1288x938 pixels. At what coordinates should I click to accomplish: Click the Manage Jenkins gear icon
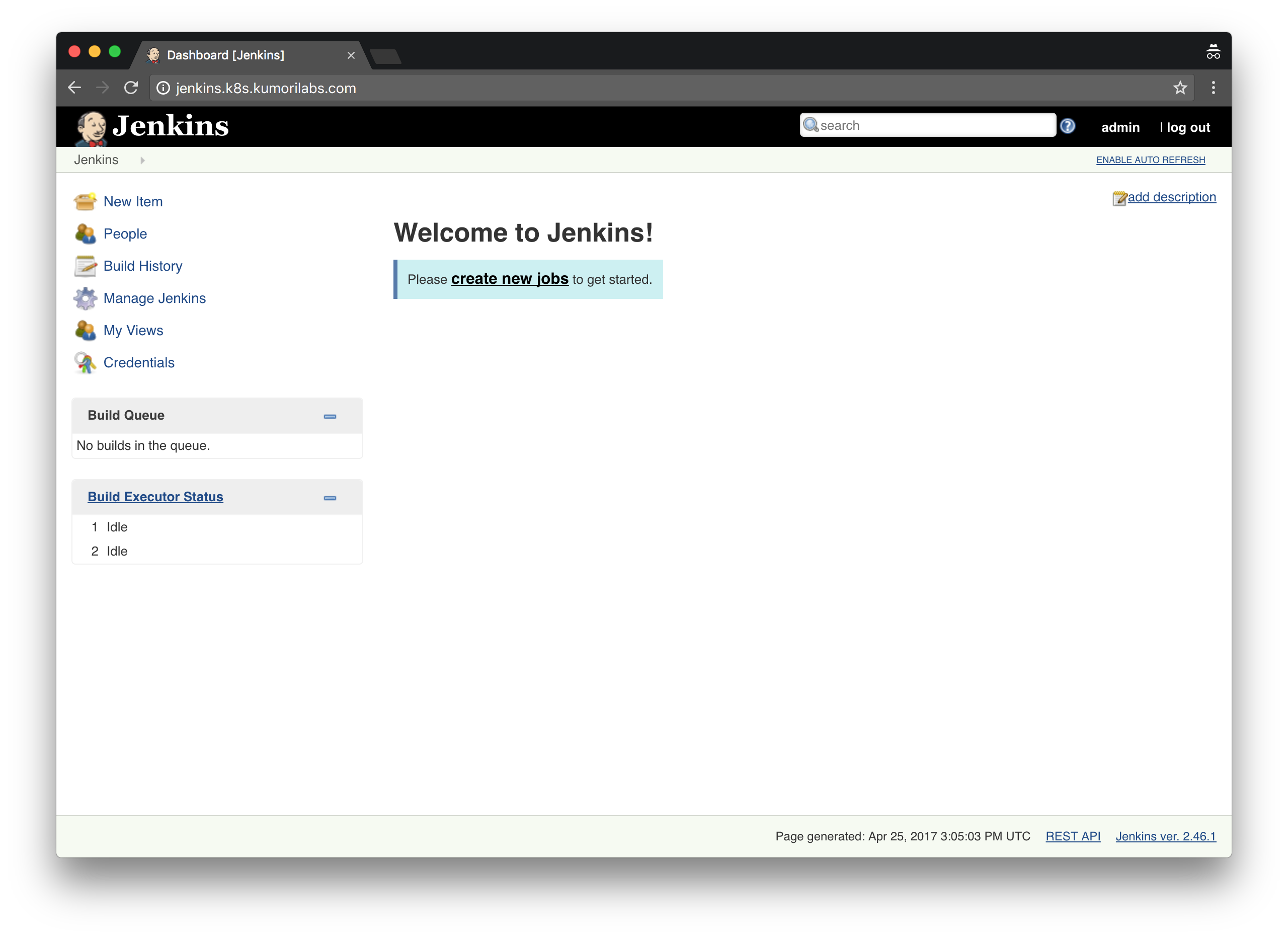click(85, 298)
